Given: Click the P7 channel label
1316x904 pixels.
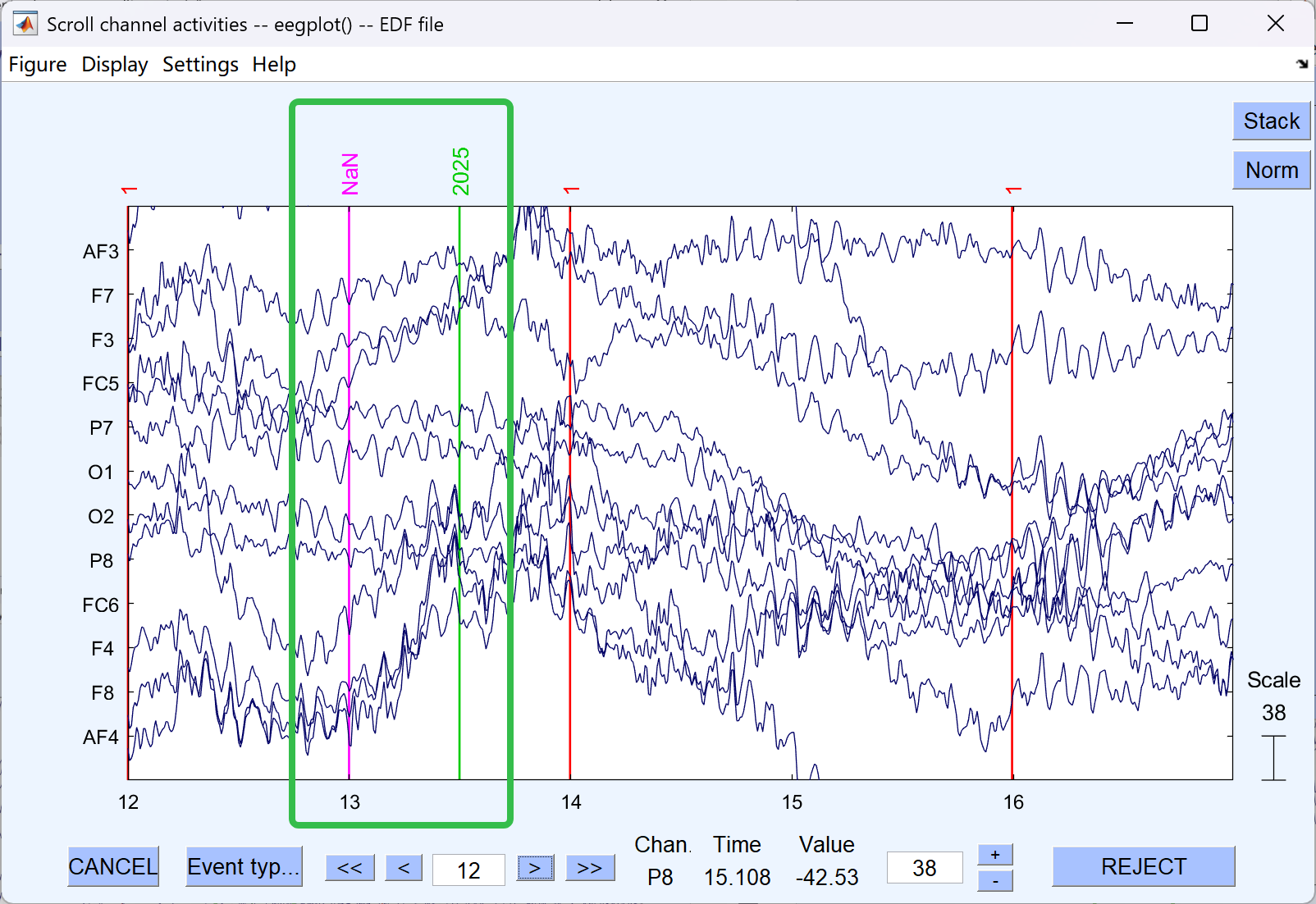Looking at the screenshot, I should pyautogui.click(x=102, y=428).
